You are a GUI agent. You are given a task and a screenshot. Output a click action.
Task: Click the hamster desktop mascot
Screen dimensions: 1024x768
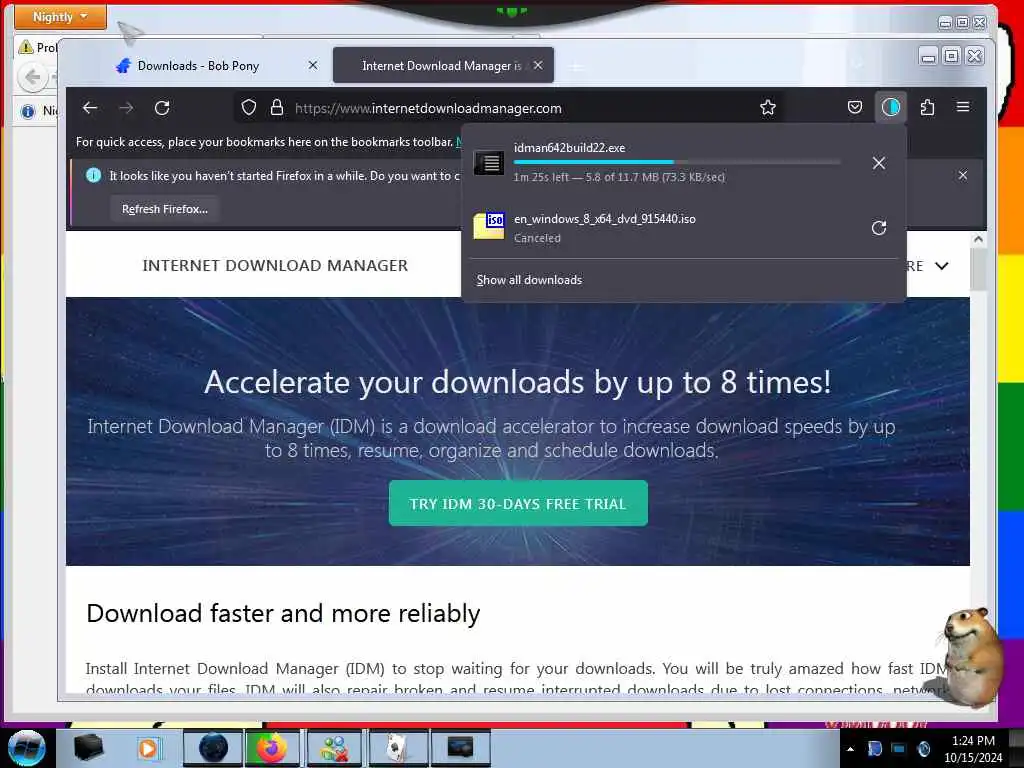tap(972, 658)
